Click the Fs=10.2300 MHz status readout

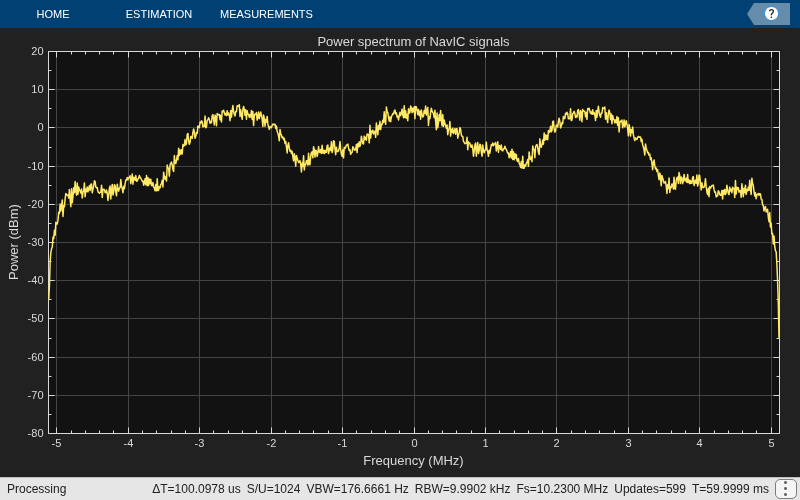click(x=562, y=489)
